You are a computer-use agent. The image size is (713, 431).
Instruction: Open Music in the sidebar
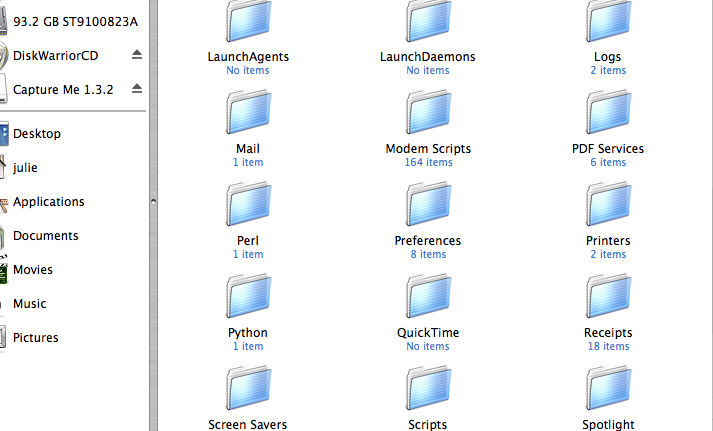coord(30,304)
